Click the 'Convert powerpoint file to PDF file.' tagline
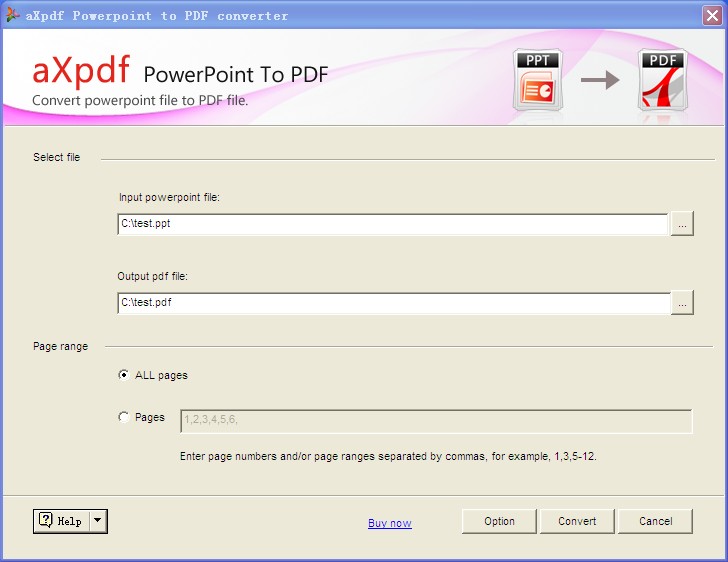The width and height of the screenshot is (728, 562). pos(140,100)
